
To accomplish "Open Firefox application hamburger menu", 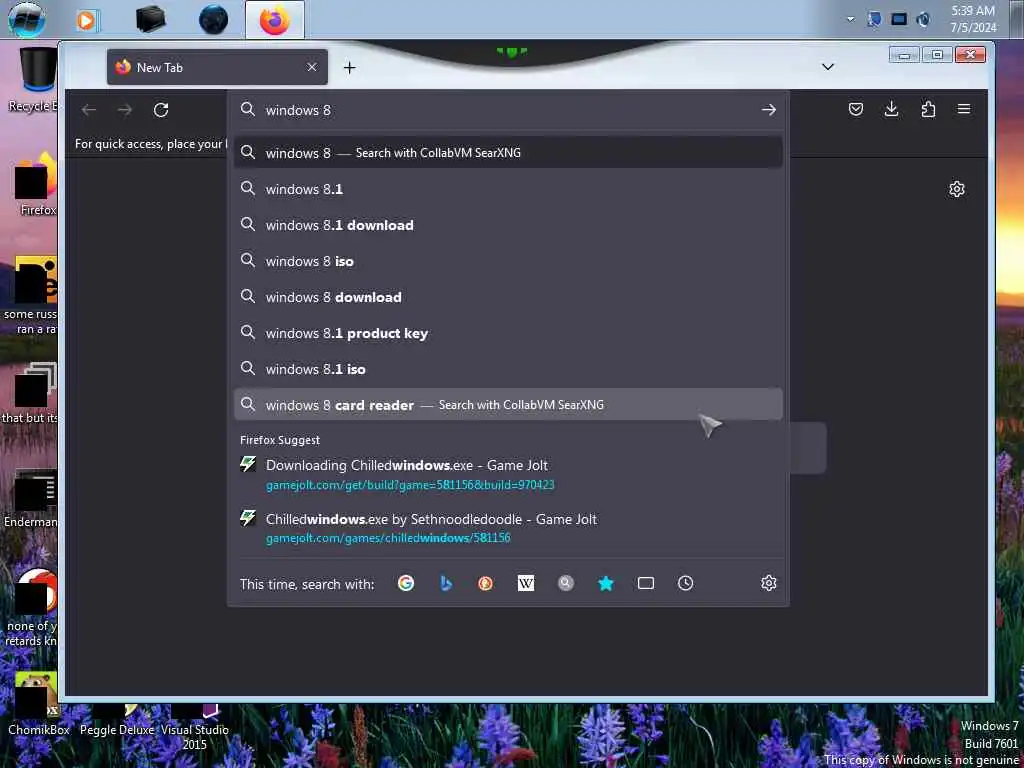I will click(x=964, y=109).
